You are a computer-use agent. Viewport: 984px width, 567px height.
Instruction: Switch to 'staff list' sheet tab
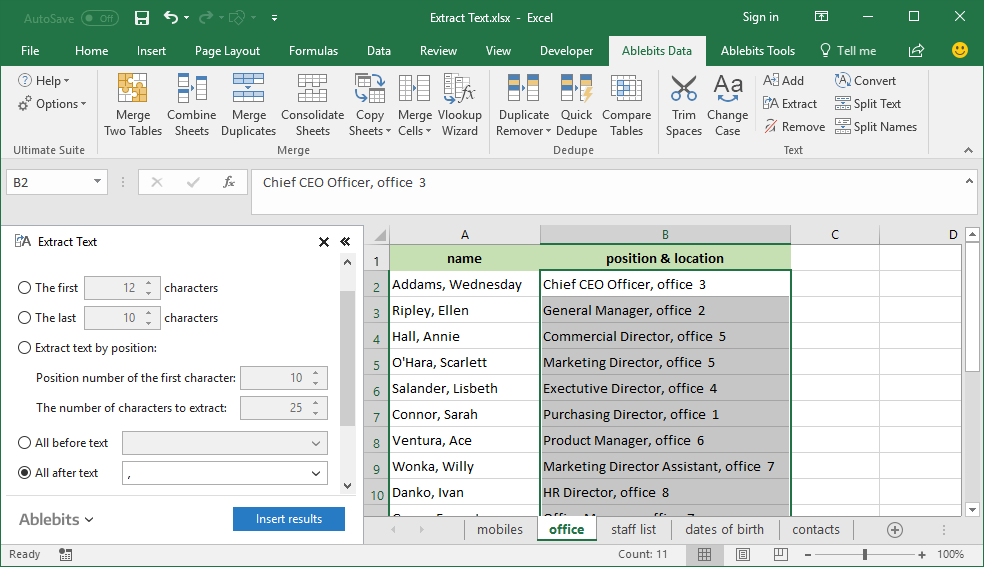[633, 529]
